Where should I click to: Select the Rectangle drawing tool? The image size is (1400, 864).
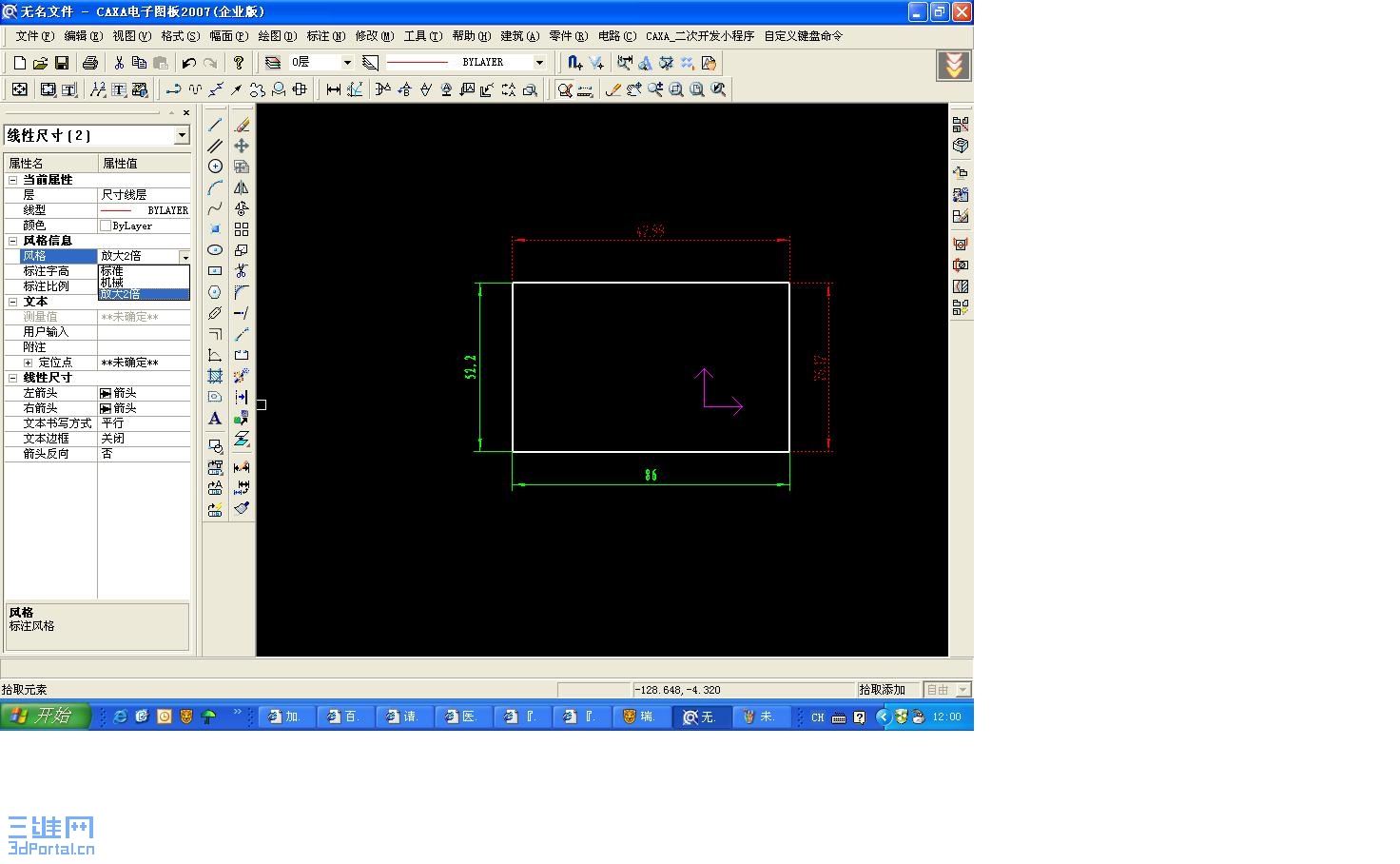pos(215,271)
